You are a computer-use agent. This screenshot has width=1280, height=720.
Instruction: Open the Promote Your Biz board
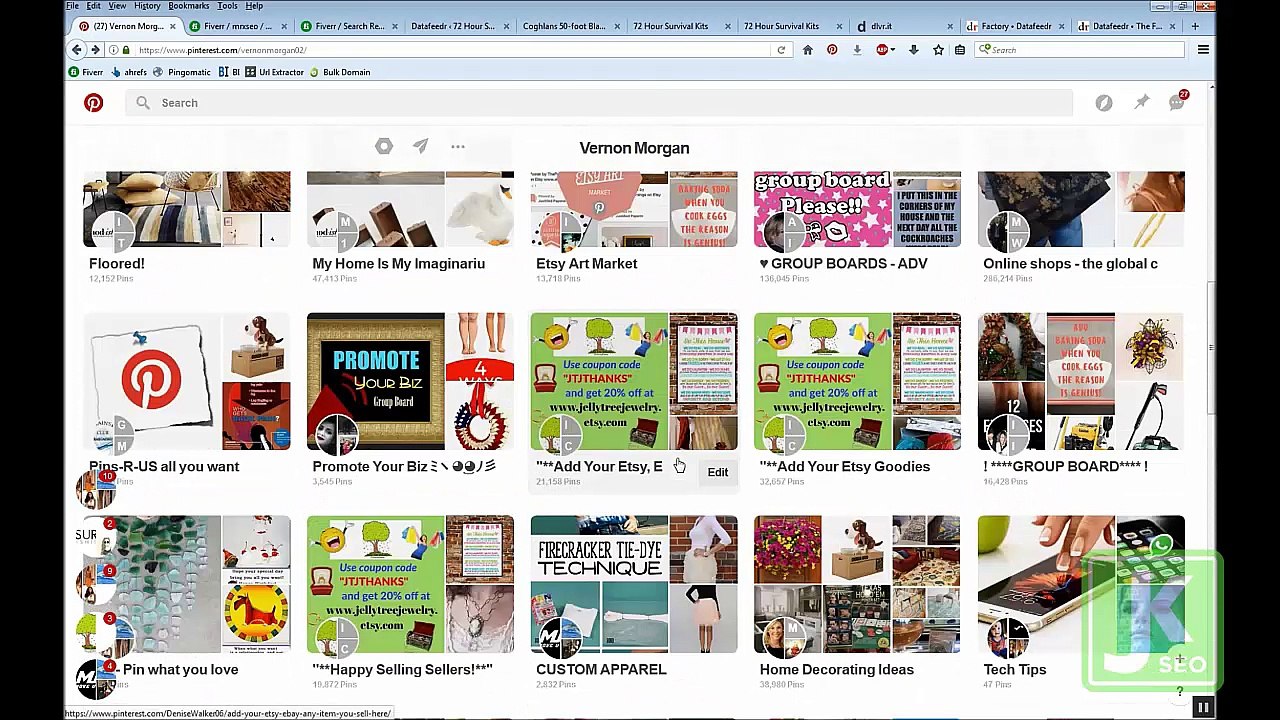[x=410, y=382]
